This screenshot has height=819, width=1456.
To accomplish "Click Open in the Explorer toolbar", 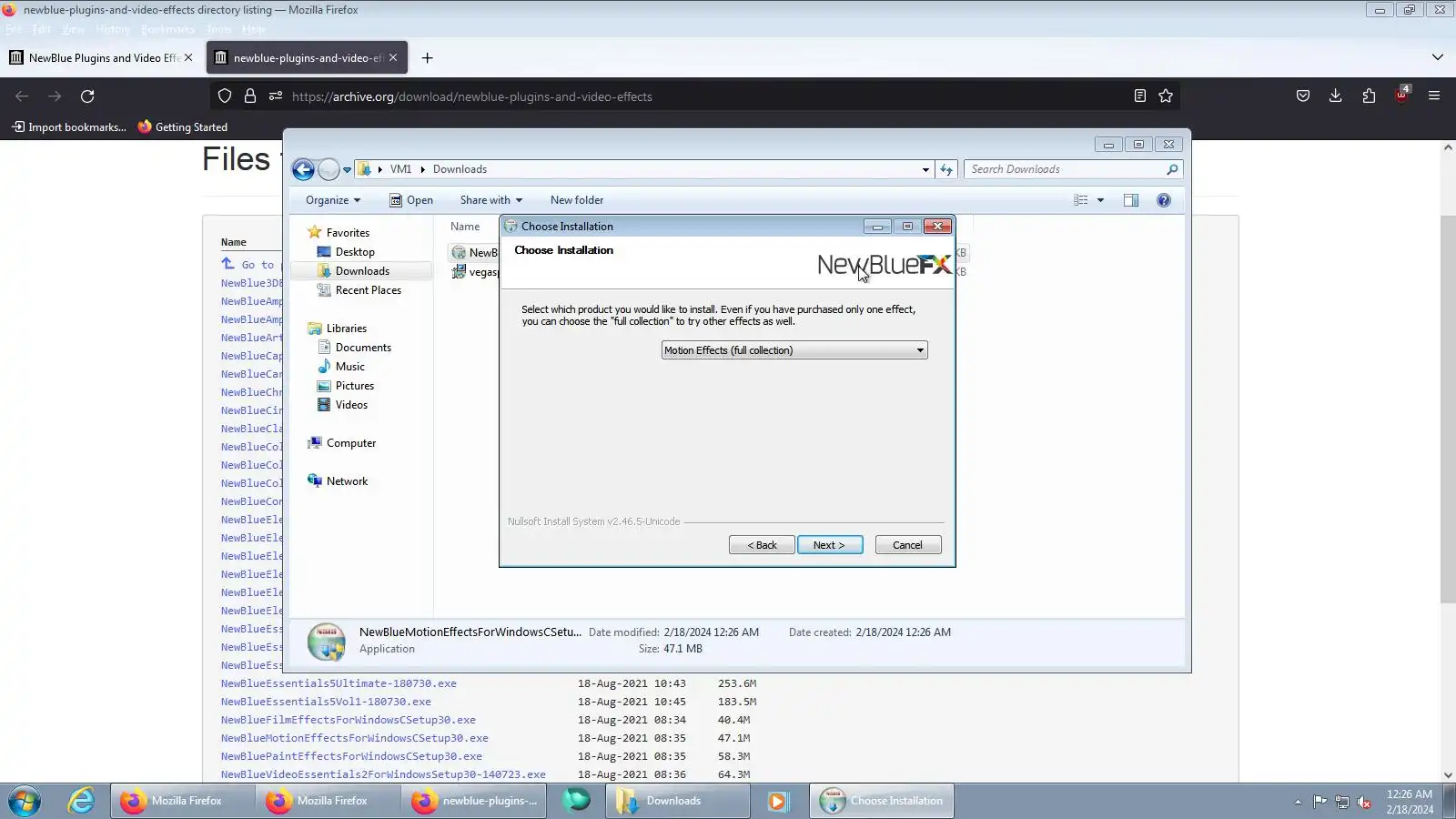I will click(411, 200).
